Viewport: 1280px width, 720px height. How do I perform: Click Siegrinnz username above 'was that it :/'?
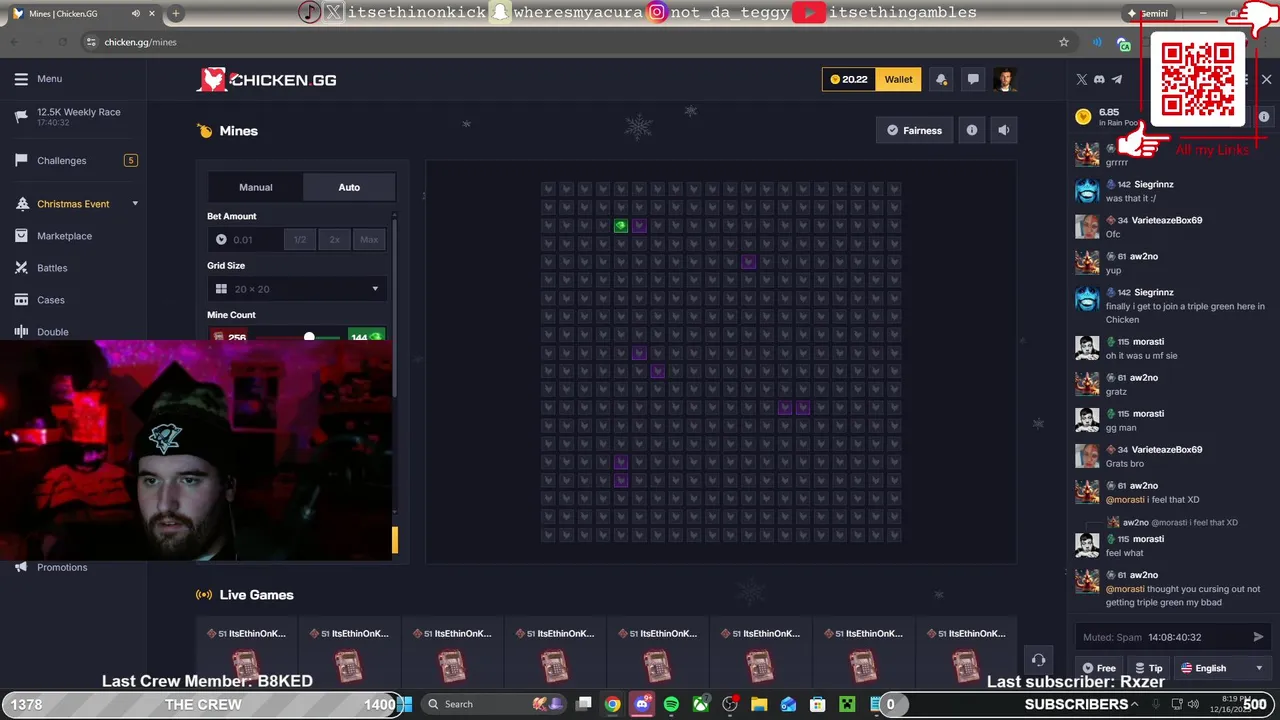tap(1154, 185)
